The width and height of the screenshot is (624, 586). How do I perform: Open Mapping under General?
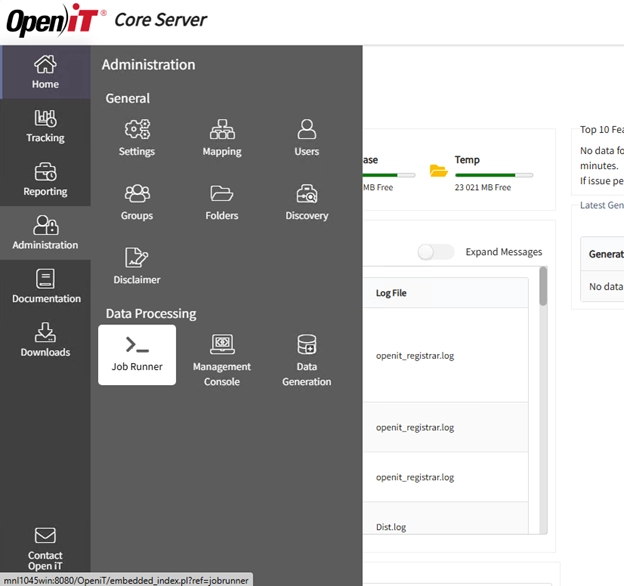(x=222, y=138)
